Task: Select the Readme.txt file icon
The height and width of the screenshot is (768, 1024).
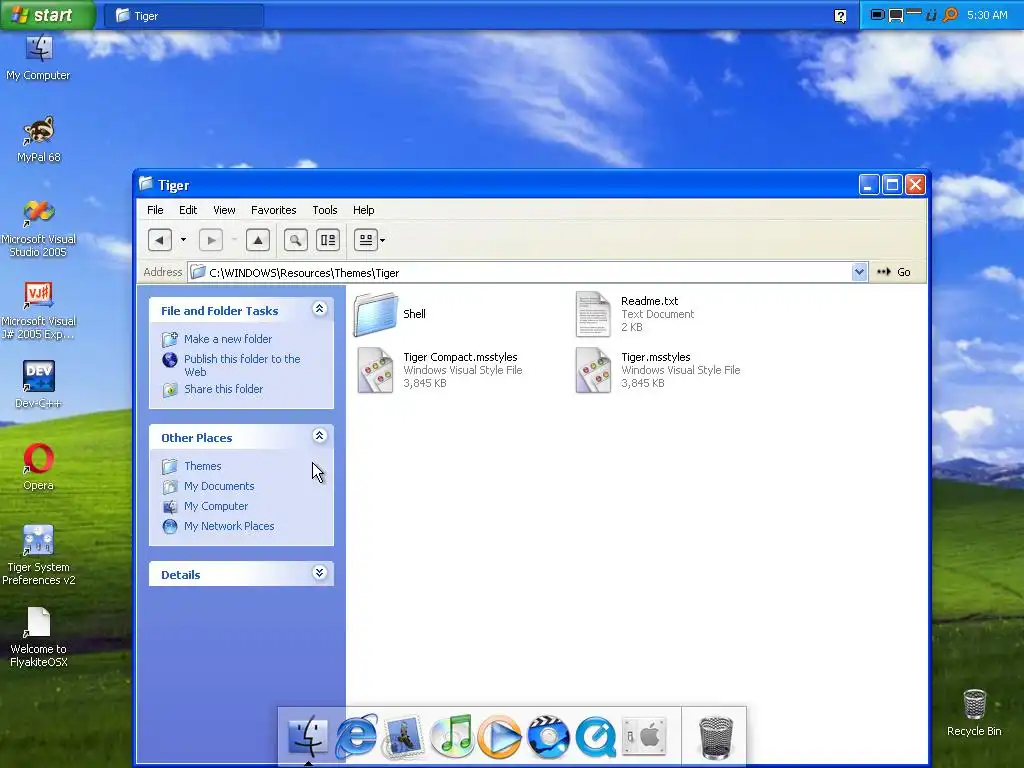Action: pos(593,314)
